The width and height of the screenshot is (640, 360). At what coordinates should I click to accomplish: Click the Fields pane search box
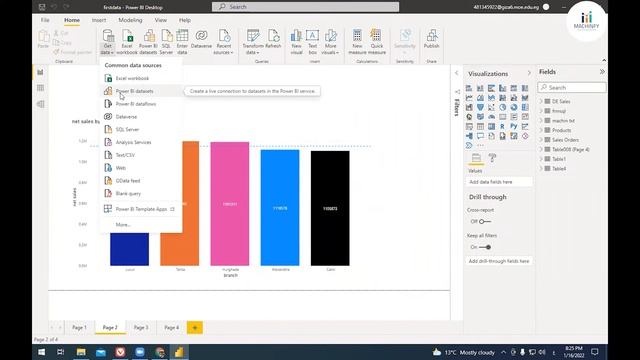[572, 87]
